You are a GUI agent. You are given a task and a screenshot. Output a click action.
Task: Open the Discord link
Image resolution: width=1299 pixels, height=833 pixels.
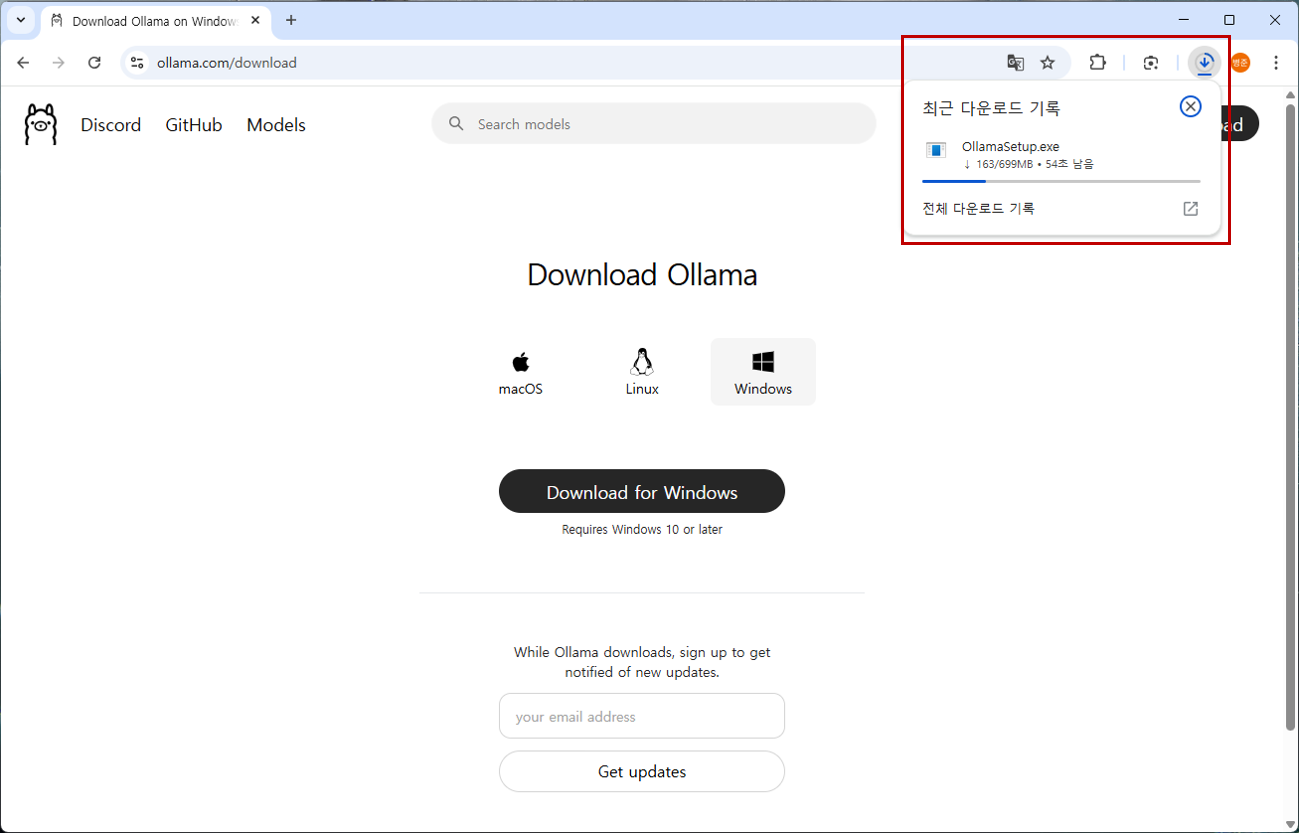click(111, 125)
